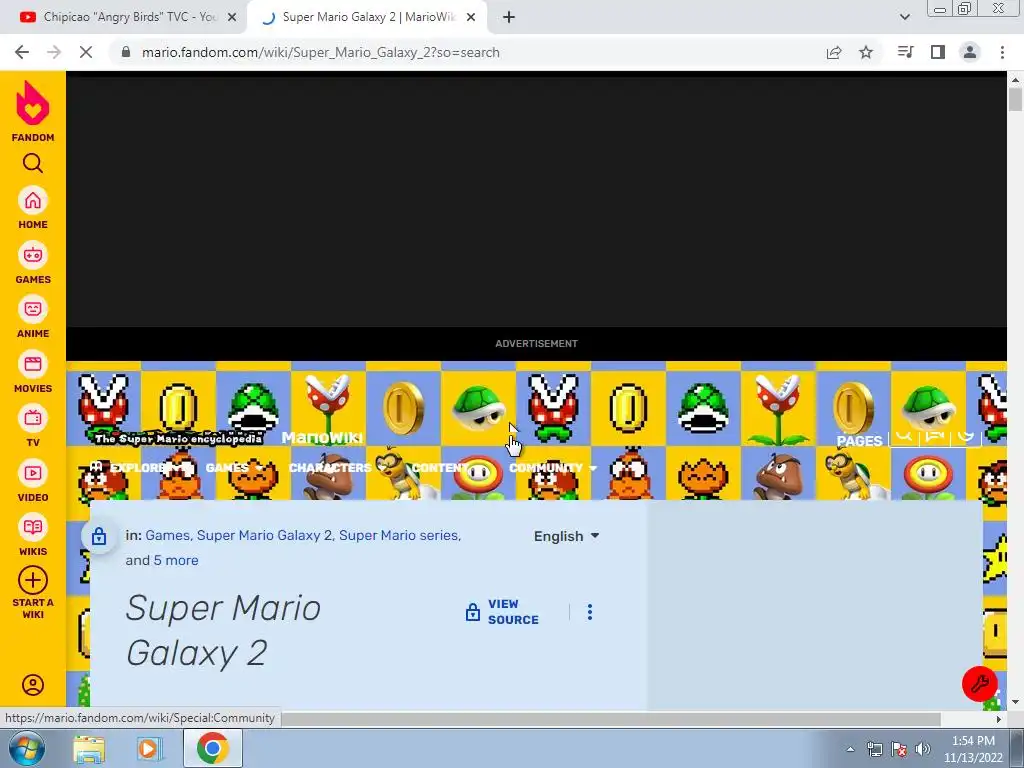Click the horizontal scrollbar thumb

(x=611, y=718)
